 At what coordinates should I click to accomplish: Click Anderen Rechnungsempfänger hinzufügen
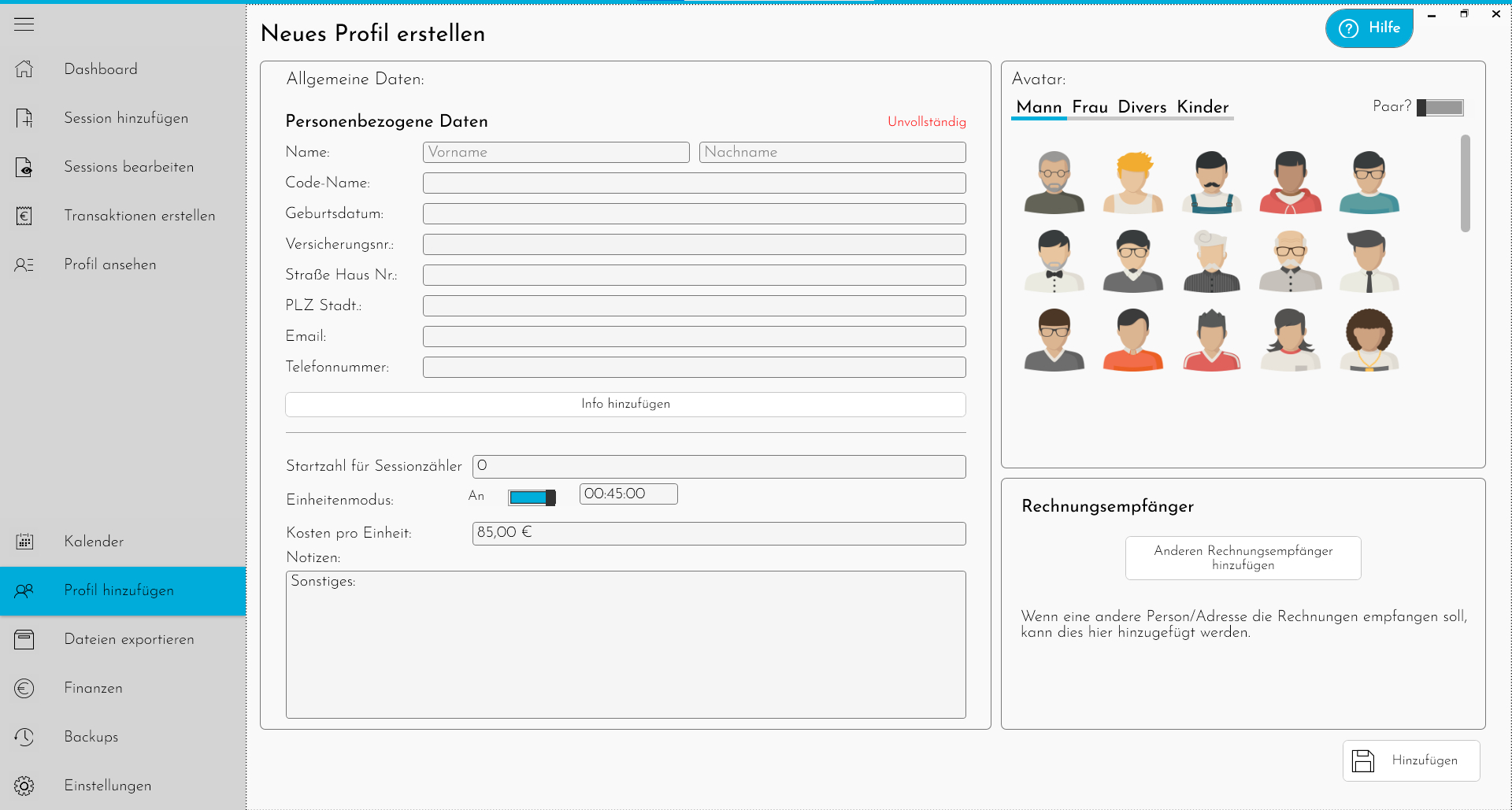(x=1243, y=558)
